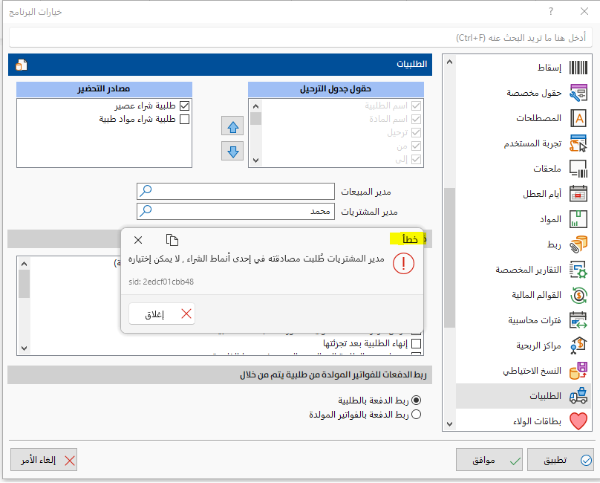
Task: Select the أيام العطل calendar icon
Action: pyautogui.click(x=578, y=194)
